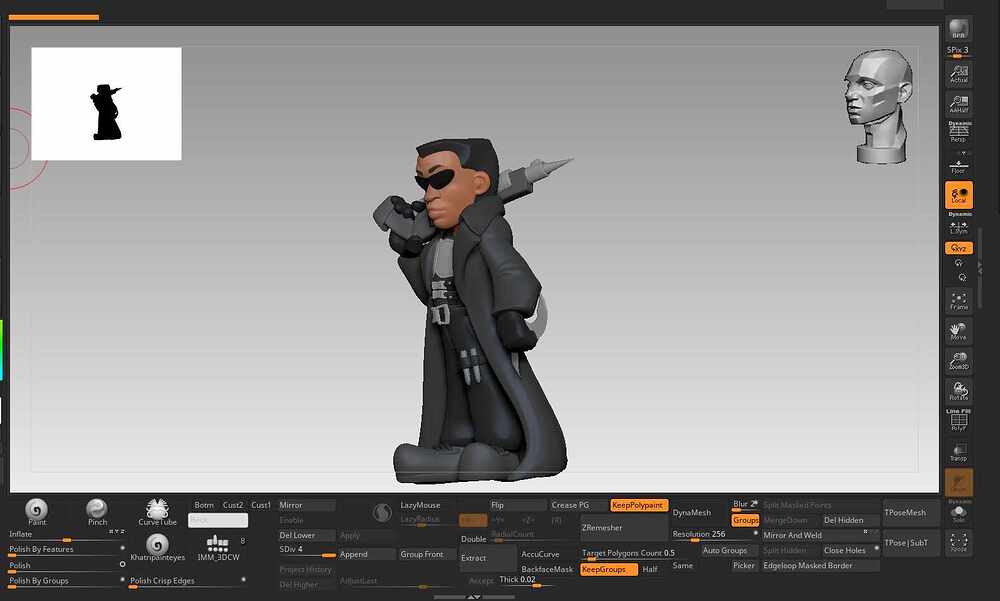Viewport: 1000px width, 601px height.
Task: Disable the Local transformations button
Action: coord(959,195)
